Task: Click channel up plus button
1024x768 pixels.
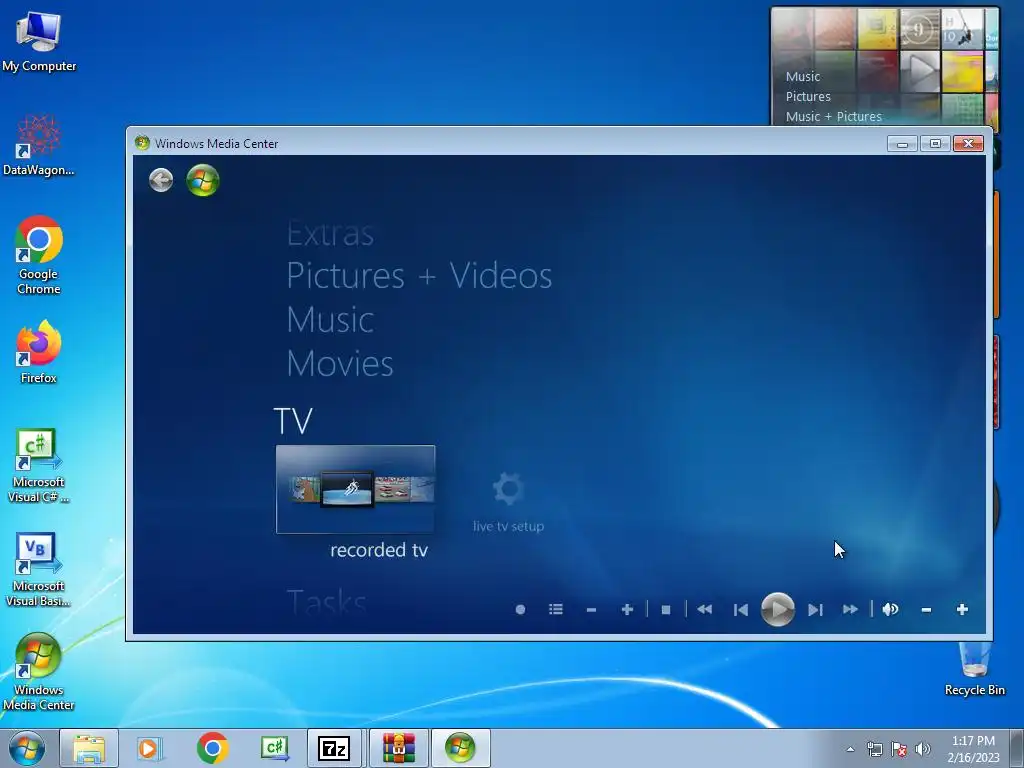Action: [627, 609]
